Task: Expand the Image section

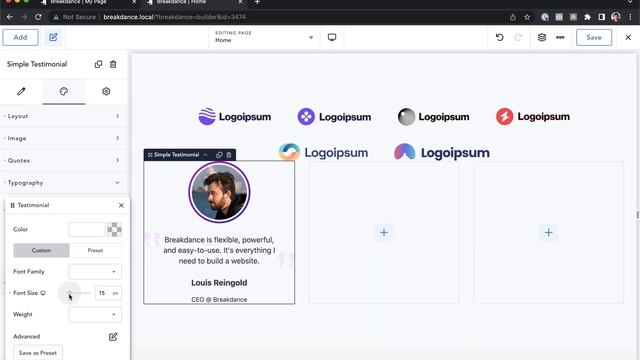Action: [x=64, y=138]
